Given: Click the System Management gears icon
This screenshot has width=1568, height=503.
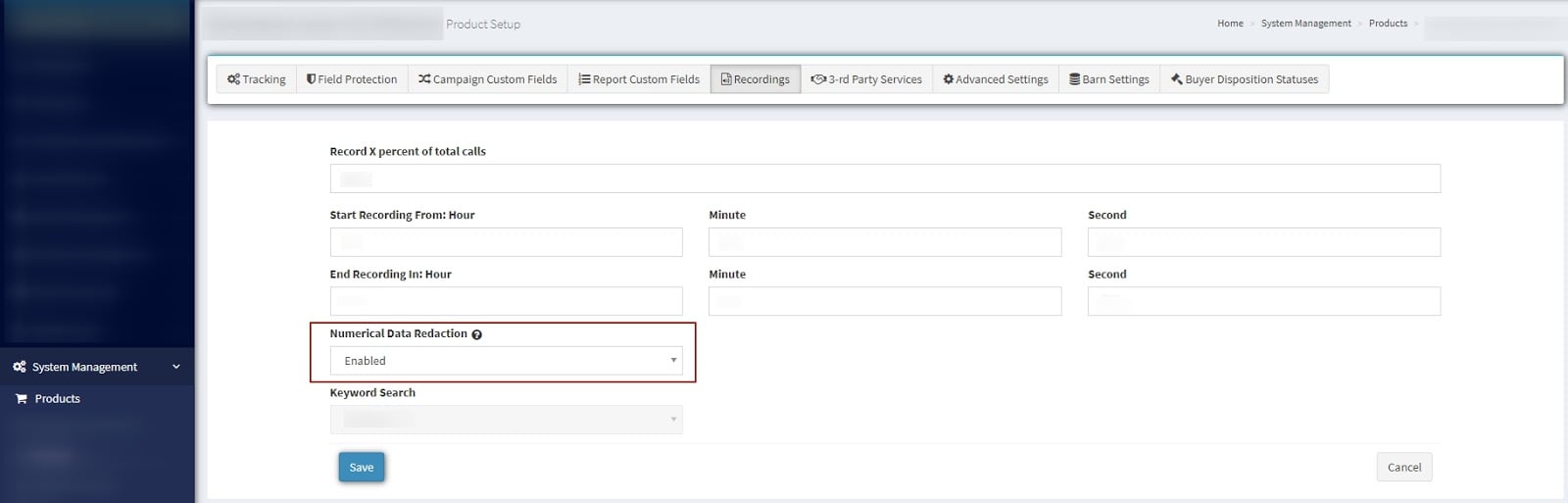Looking at the screenshot, I should pyautogui.click(x=20, y=367).
